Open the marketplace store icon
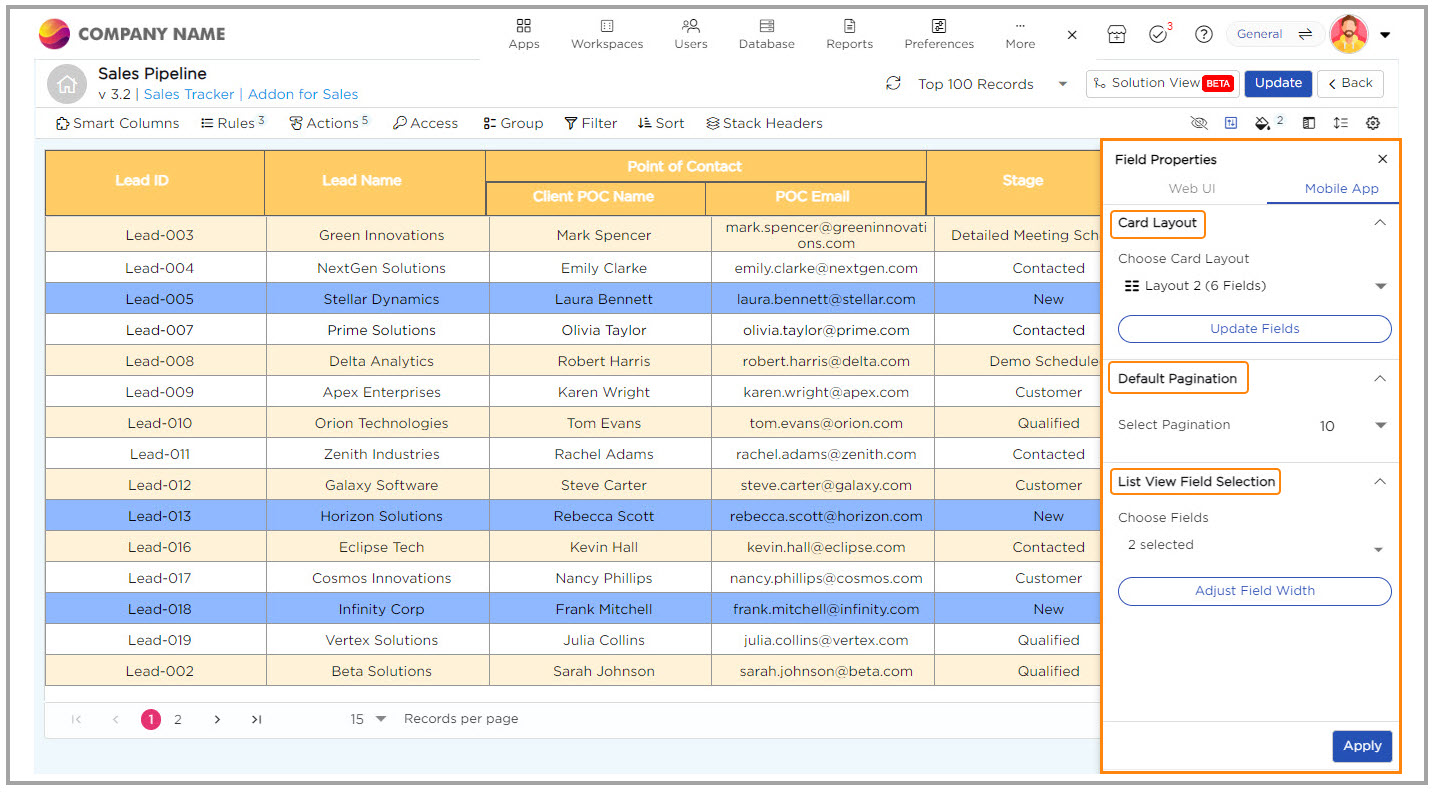 (x=1116, y=34)
